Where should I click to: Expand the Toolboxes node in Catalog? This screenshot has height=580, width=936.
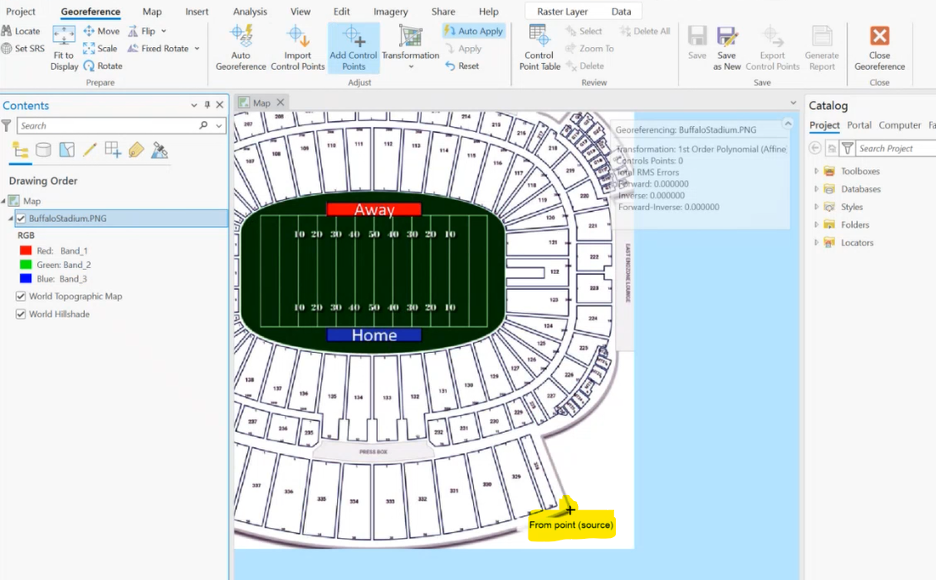coord(816,171)
